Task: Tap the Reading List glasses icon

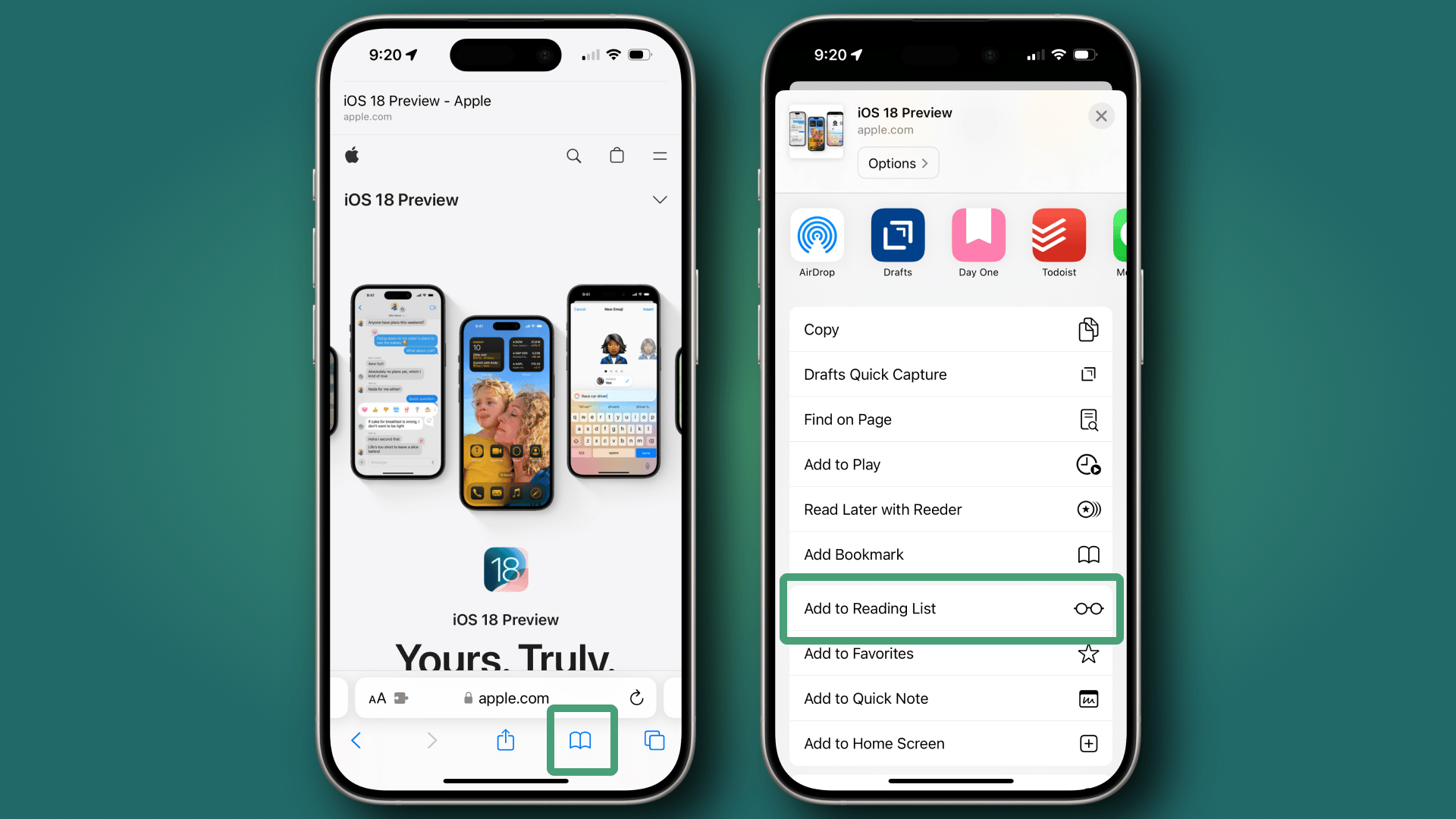Action: coord(1087,608)
